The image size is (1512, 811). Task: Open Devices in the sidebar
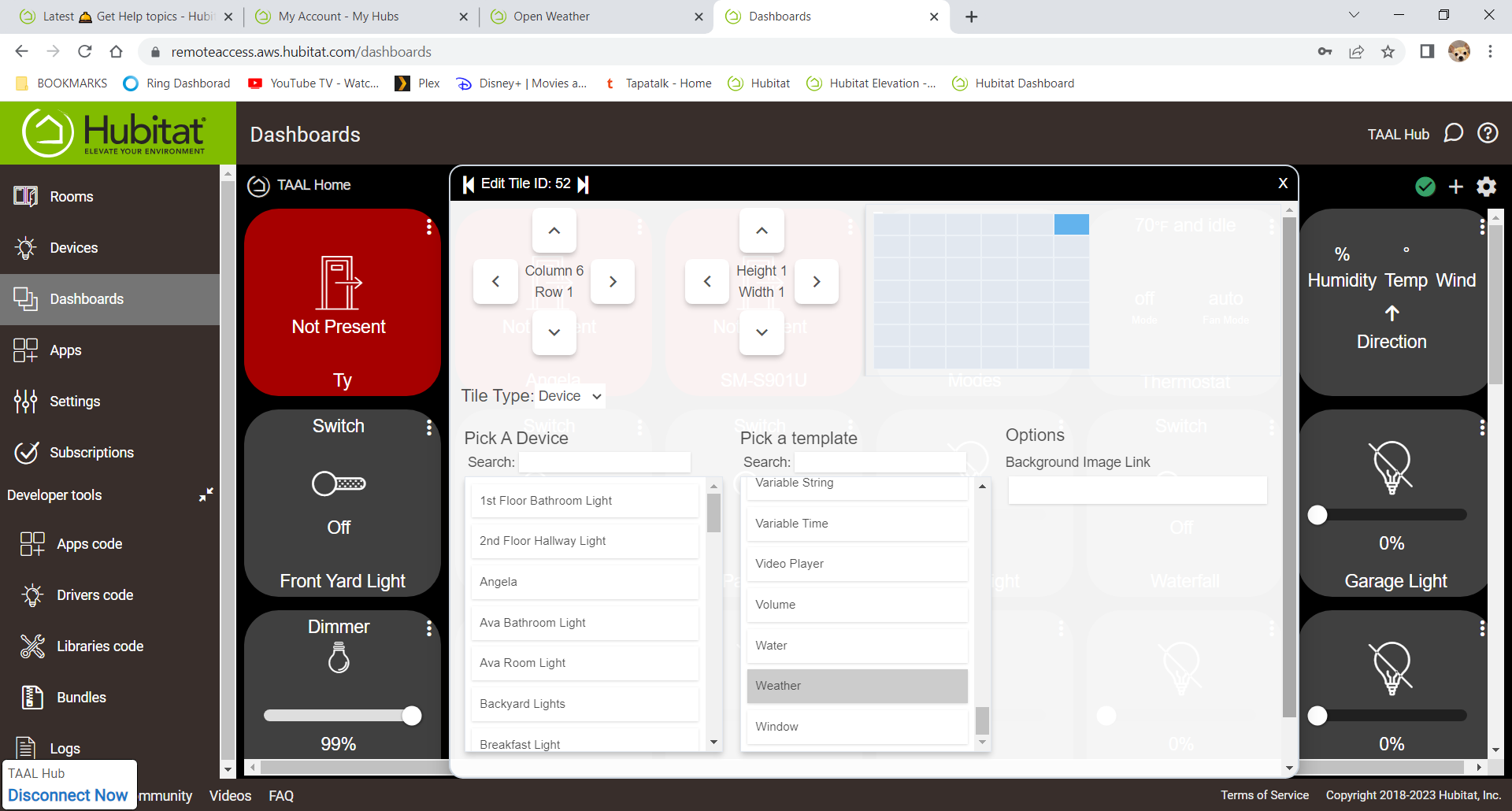pos(74,248)
